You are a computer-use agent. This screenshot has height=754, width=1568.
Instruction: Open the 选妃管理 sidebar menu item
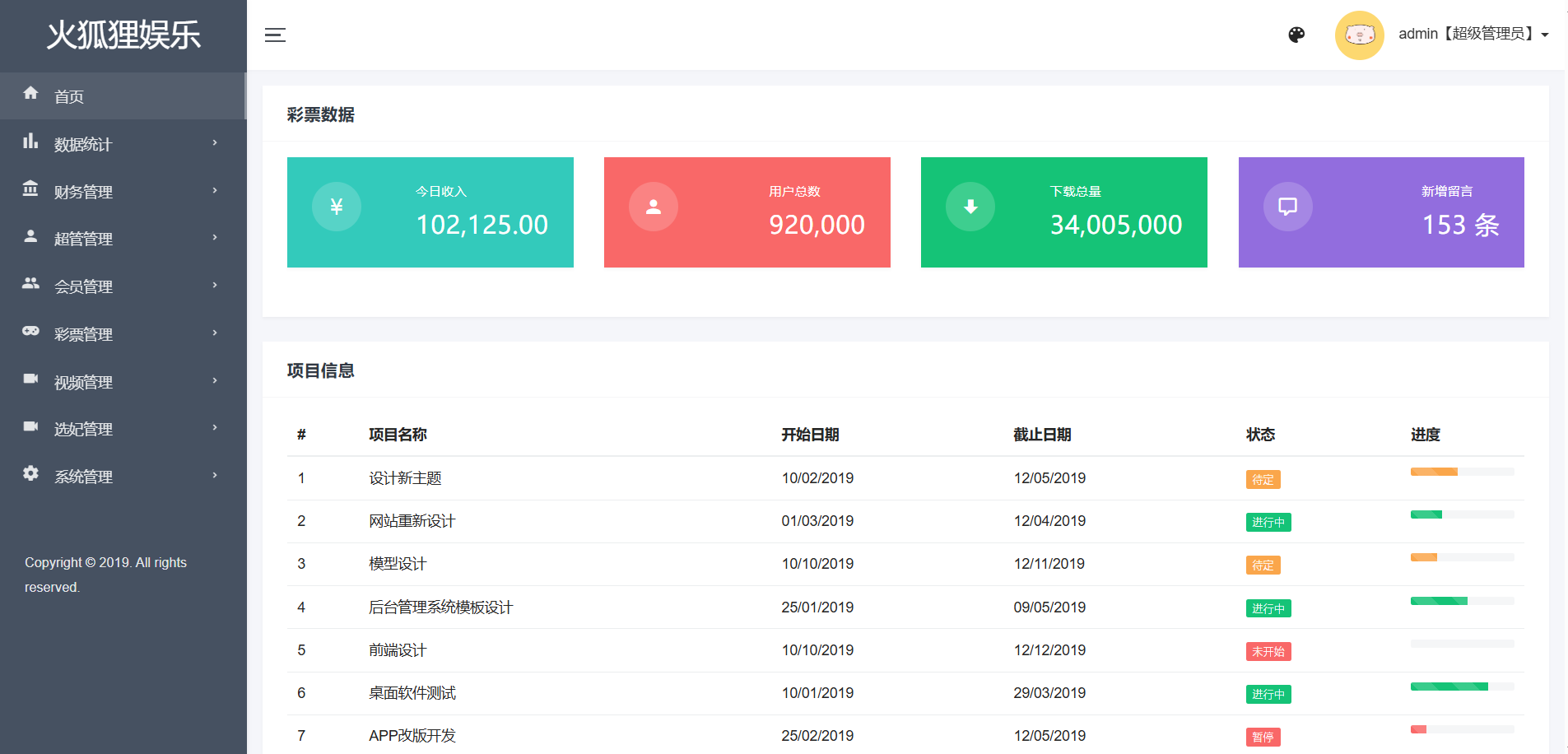point(83,429)
